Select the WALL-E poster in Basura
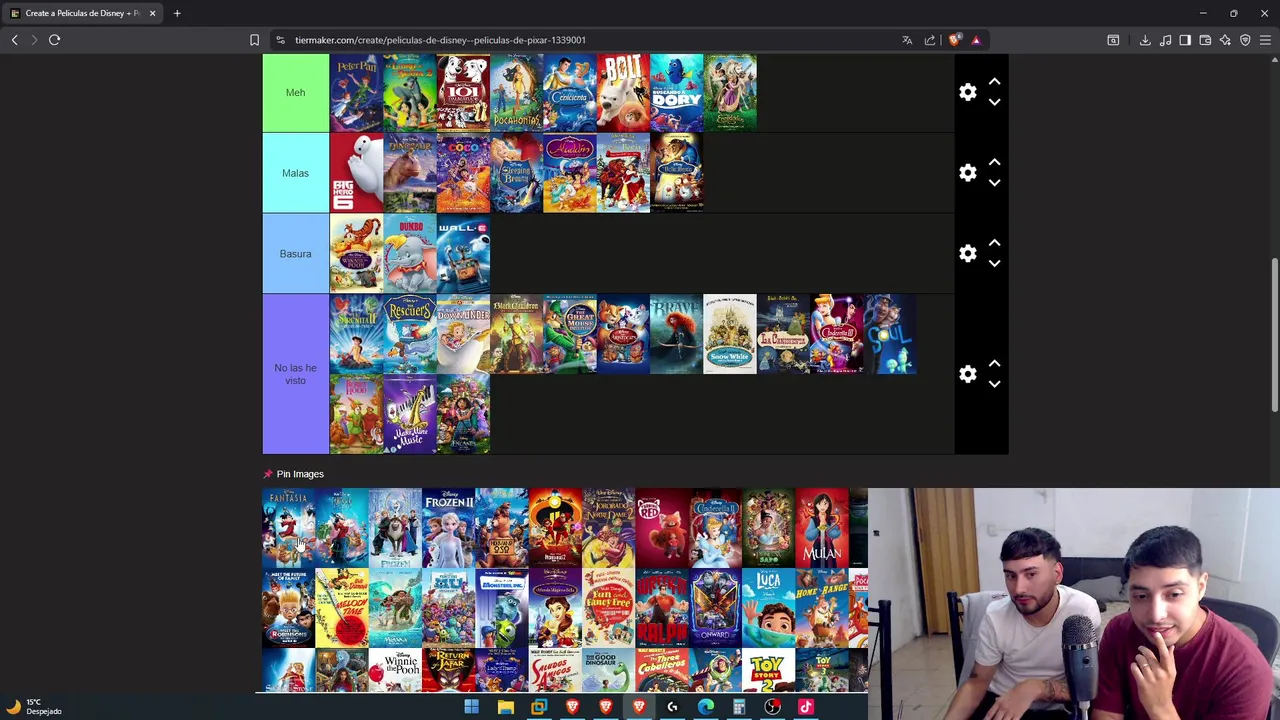 [463, 253]
